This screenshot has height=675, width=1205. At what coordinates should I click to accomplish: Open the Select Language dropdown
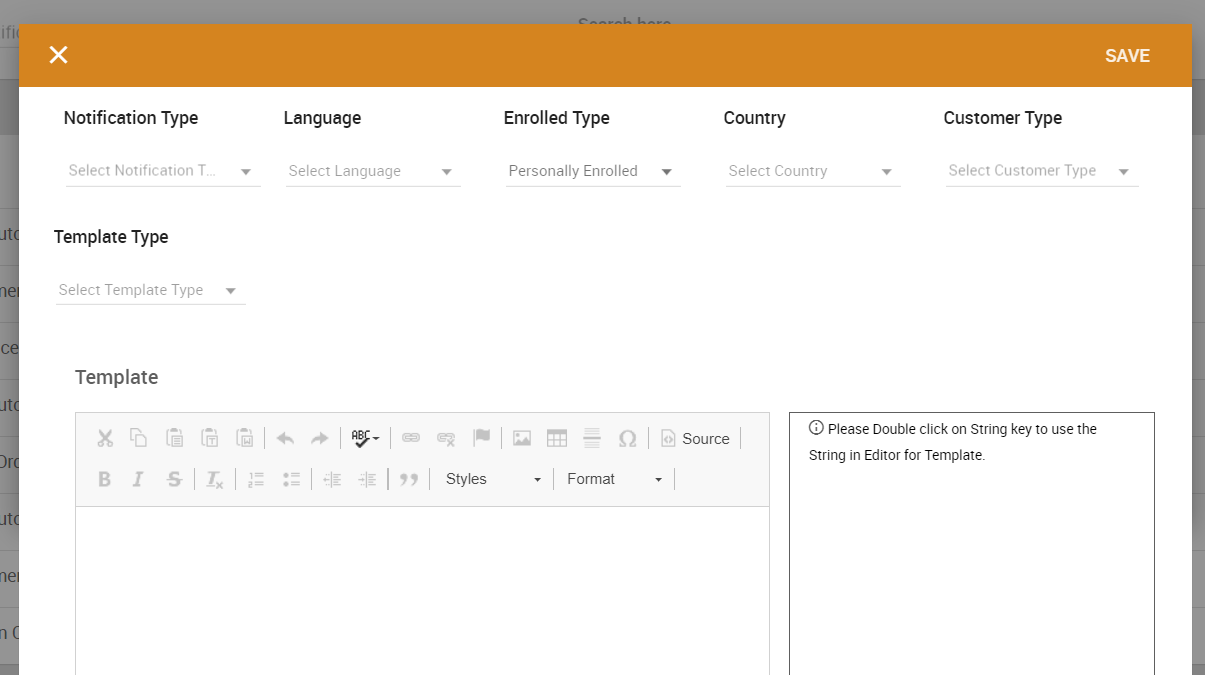[x=372, y=171]
